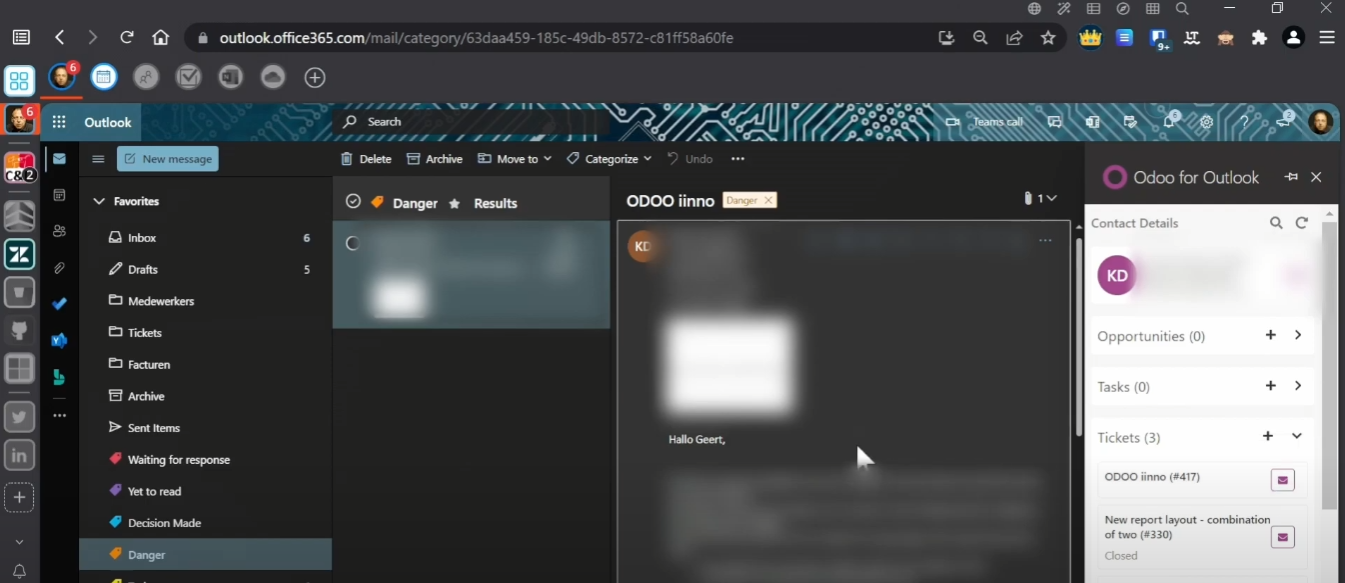
Task: Select the blurred message checkbox circle
Action: pos(352,243)
